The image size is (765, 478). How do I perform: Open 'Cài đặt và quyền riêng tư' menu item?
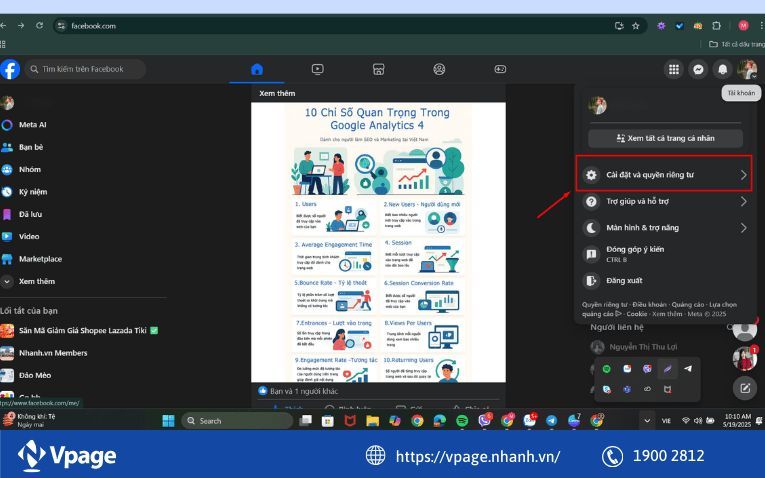pyautogui.click(x=664, y=175)
